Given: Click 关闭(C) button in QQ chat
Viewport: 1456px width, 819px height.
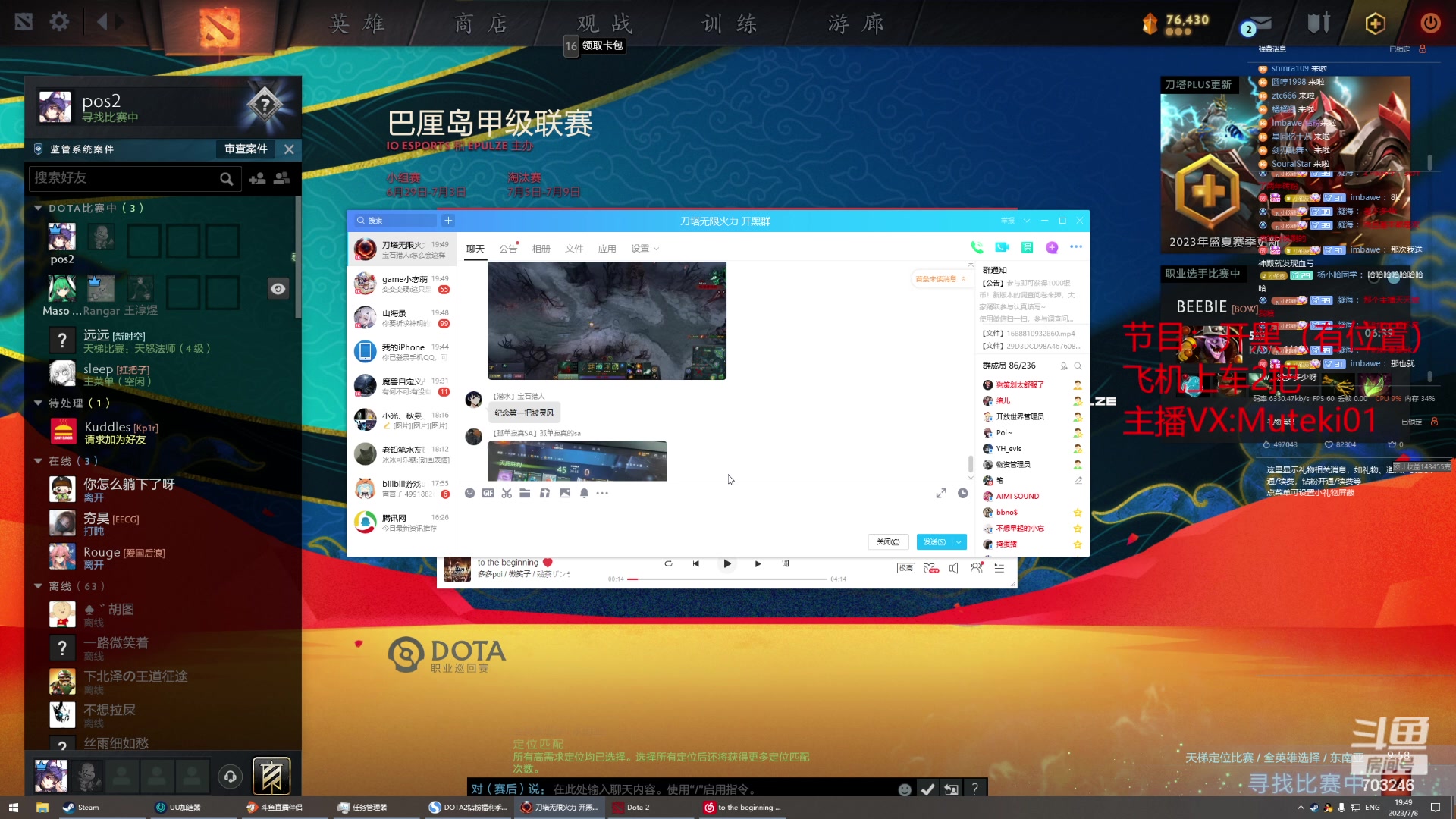Looking at the screenshot, I should pyautogui.click(x=888, y=541).
